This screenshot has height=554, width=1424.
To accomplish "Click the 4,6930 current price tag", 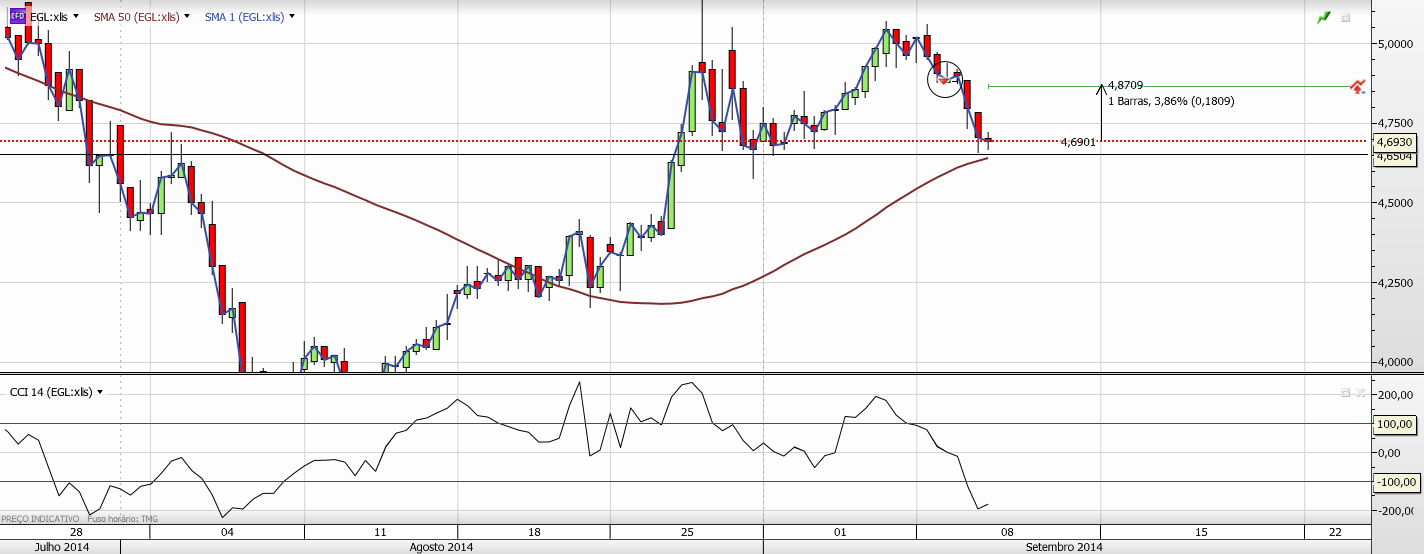I will pyautogui.click(x=1394, y=144).
